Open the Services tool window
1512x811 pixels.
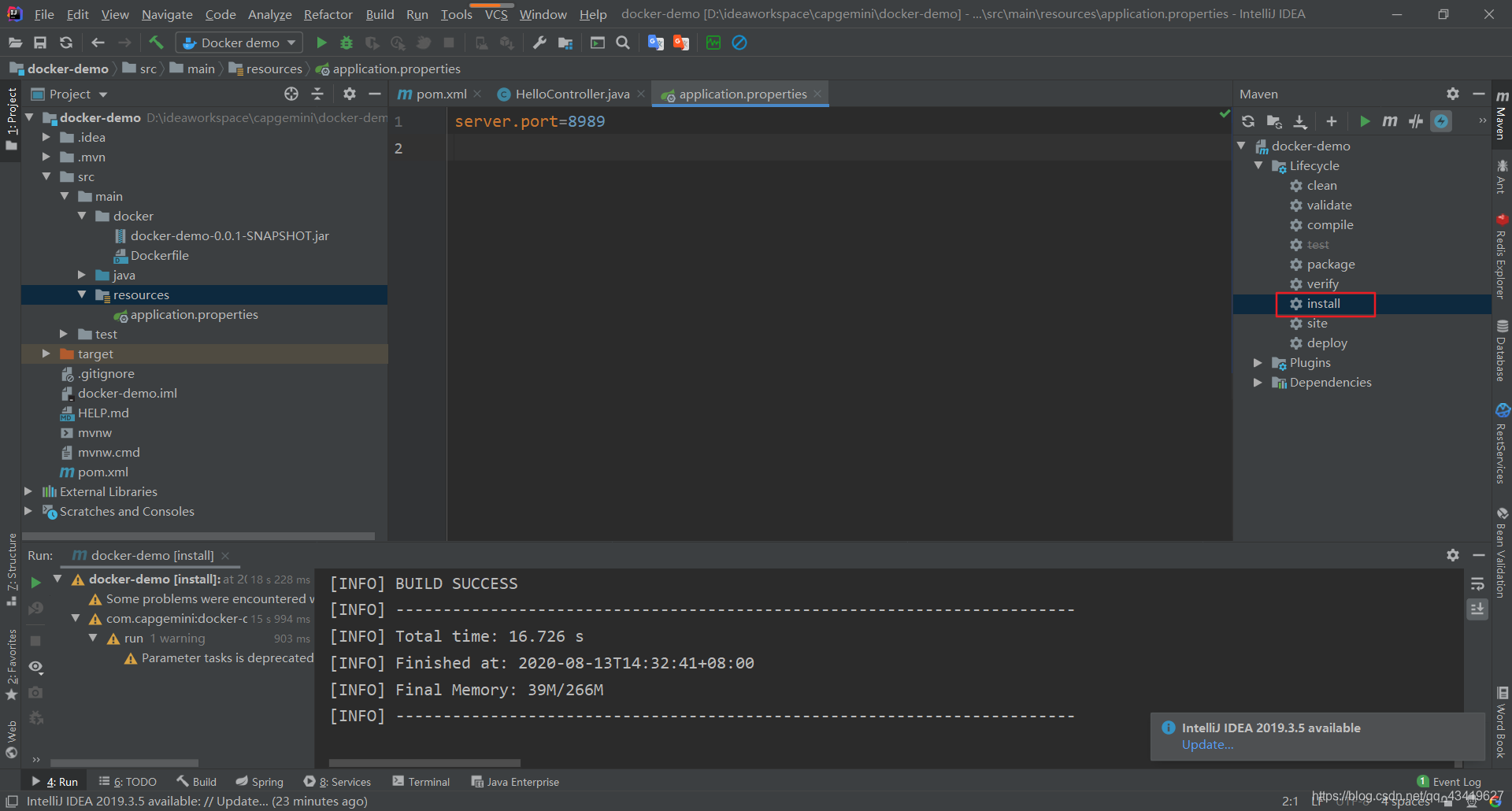338,782
